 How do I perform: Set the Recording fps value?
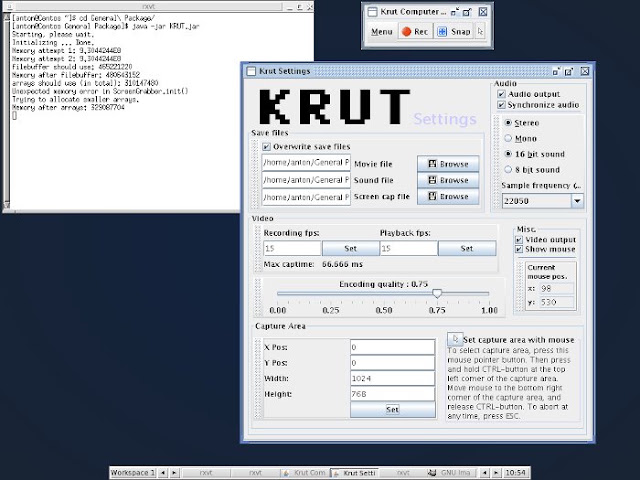[351, 248]
